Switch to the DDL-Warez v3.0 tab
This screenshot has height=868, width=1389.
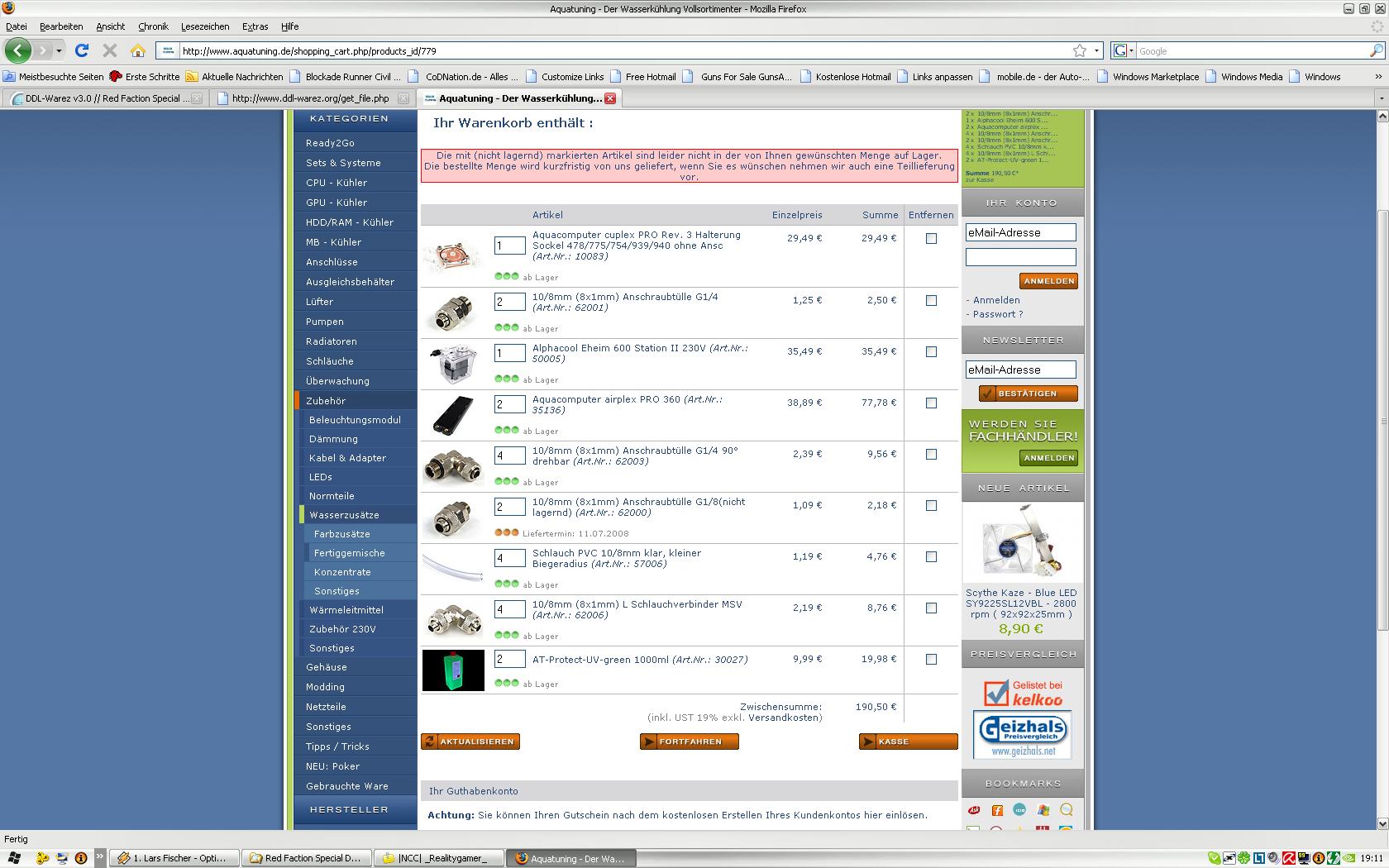coord(105,98)
